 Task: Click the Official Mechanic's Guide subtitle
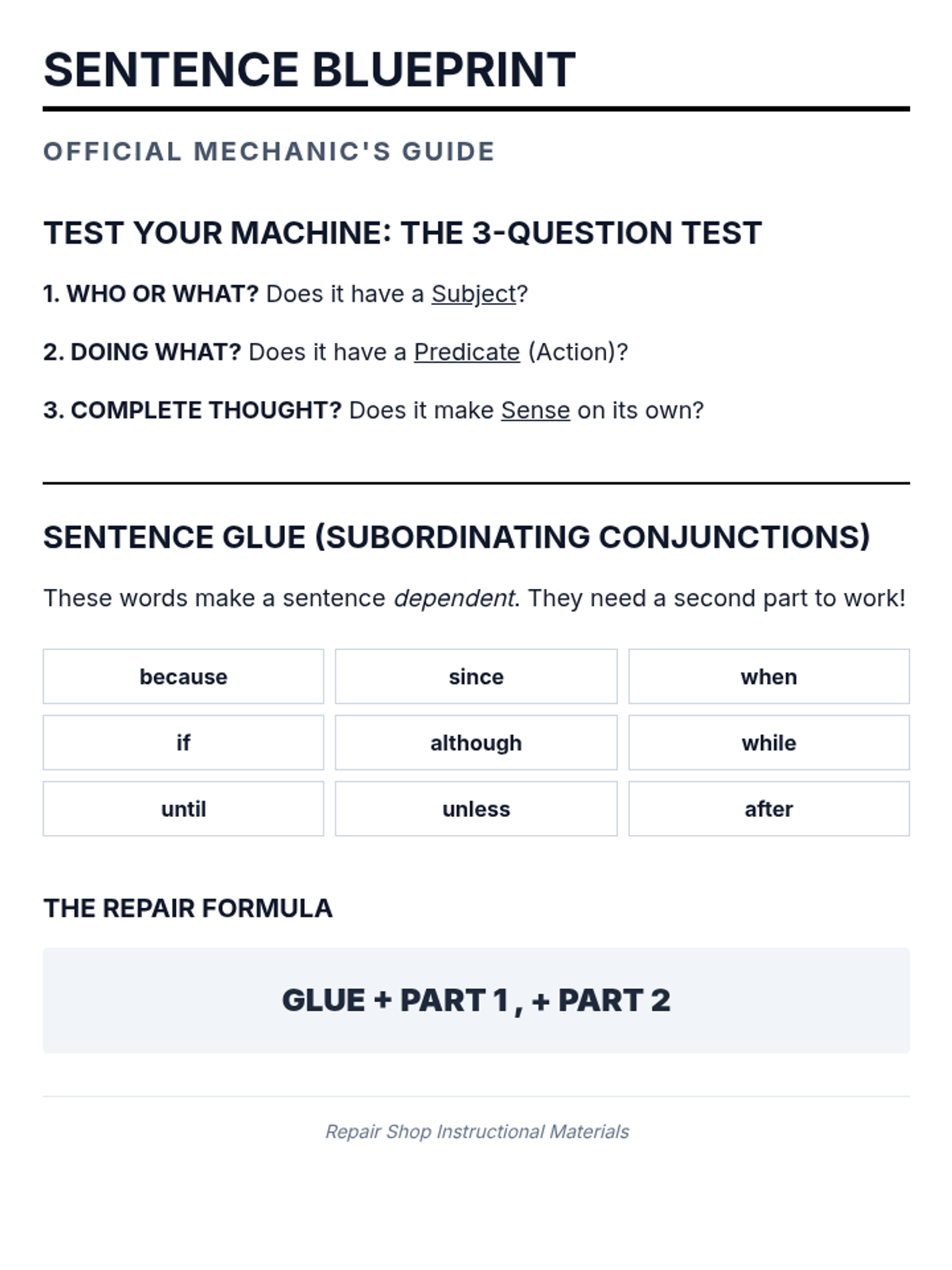[269, 152]
